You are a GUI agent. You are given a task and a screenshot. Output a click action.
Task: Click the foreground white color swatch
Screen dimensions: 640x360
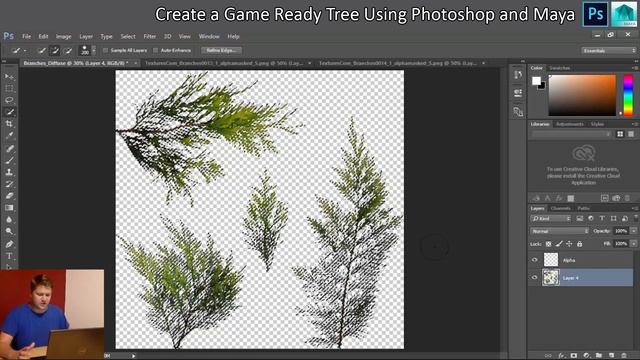coord(536,81)
